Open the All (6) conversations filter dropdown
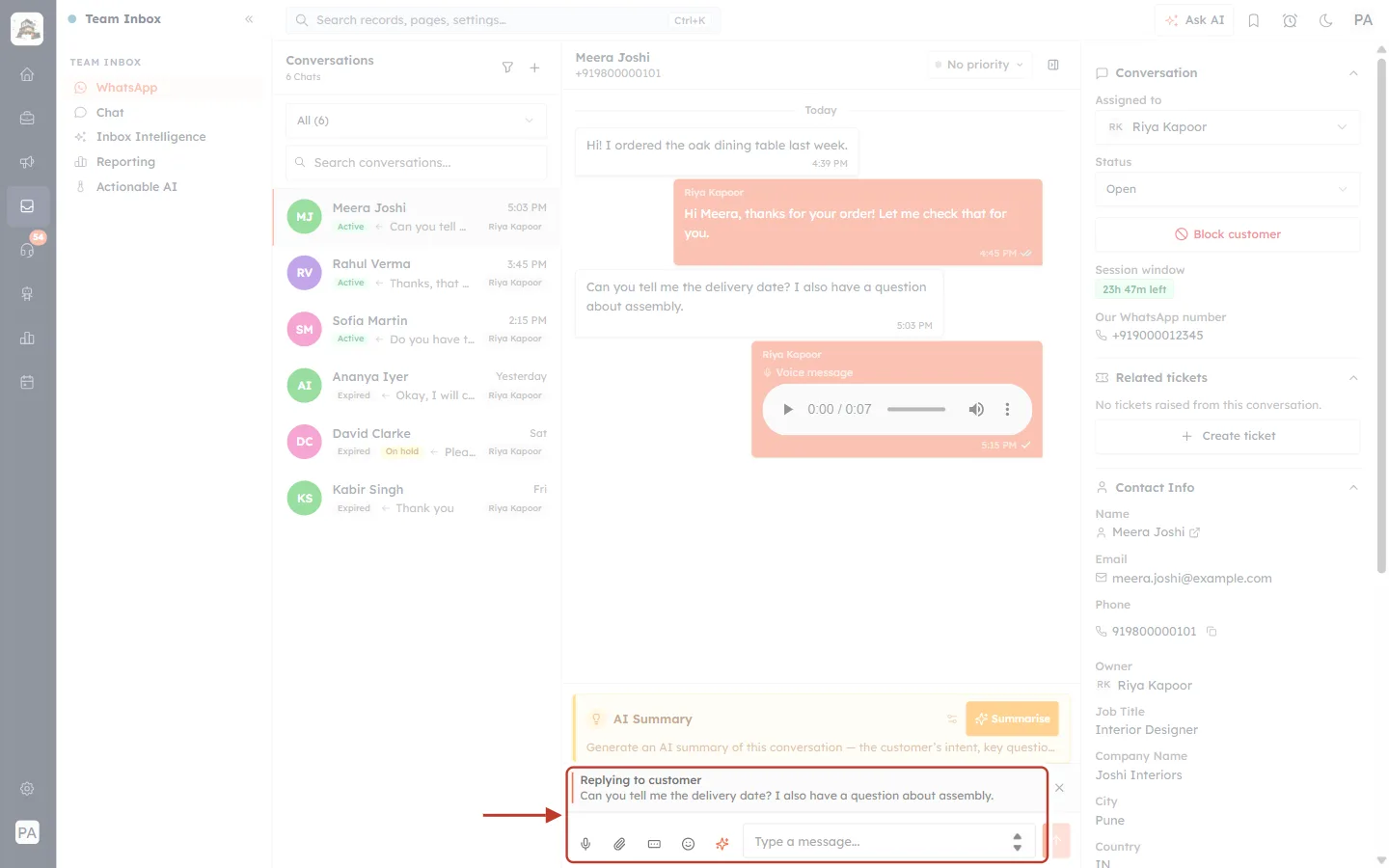 click(x=416, y=121)
